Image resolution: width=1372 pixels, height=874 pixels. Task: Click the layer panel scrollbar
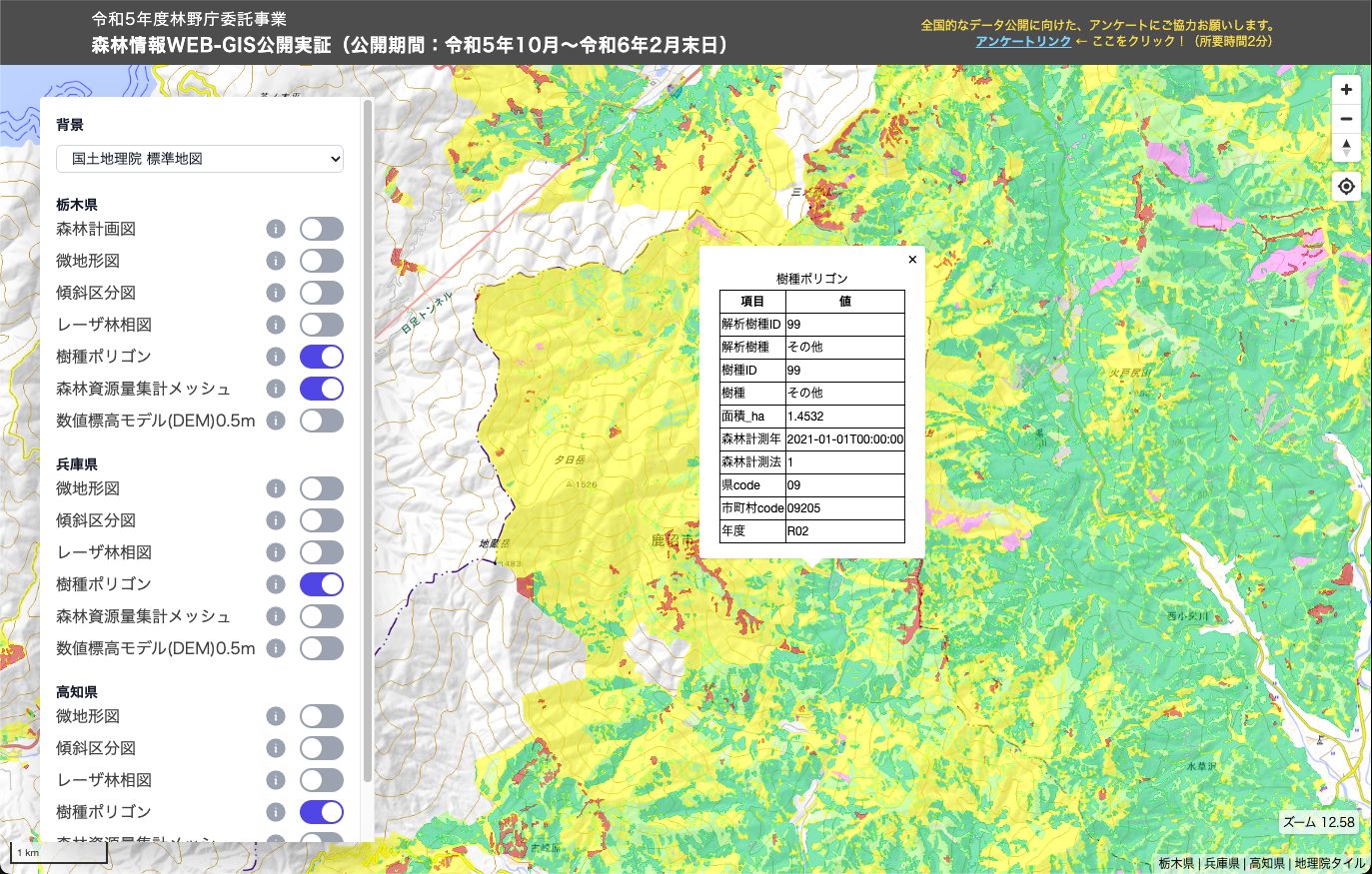click(368, 439)
